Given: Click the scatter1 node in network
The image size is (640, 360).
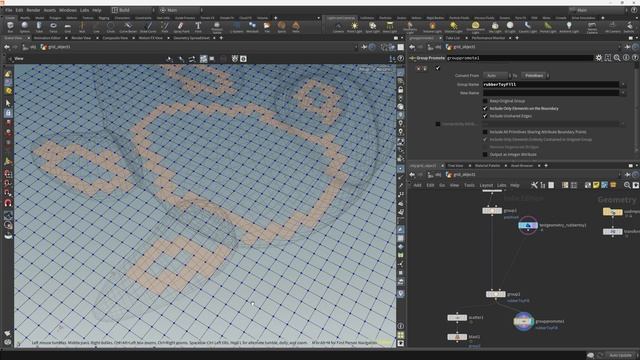Looking at the screenshot, I should [x=457, y=318].
